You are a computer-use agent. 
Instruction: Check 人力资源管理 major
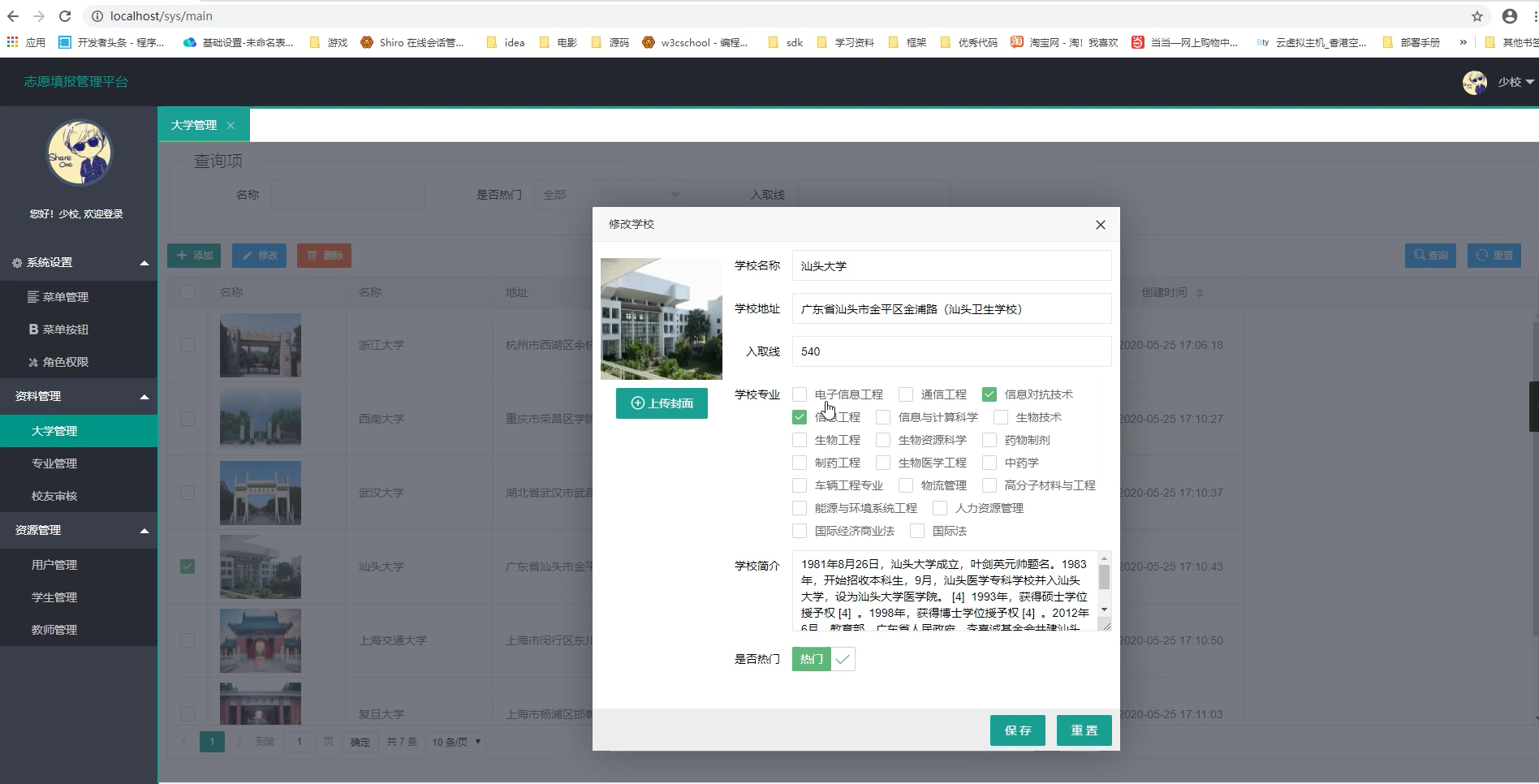[940, 508]
